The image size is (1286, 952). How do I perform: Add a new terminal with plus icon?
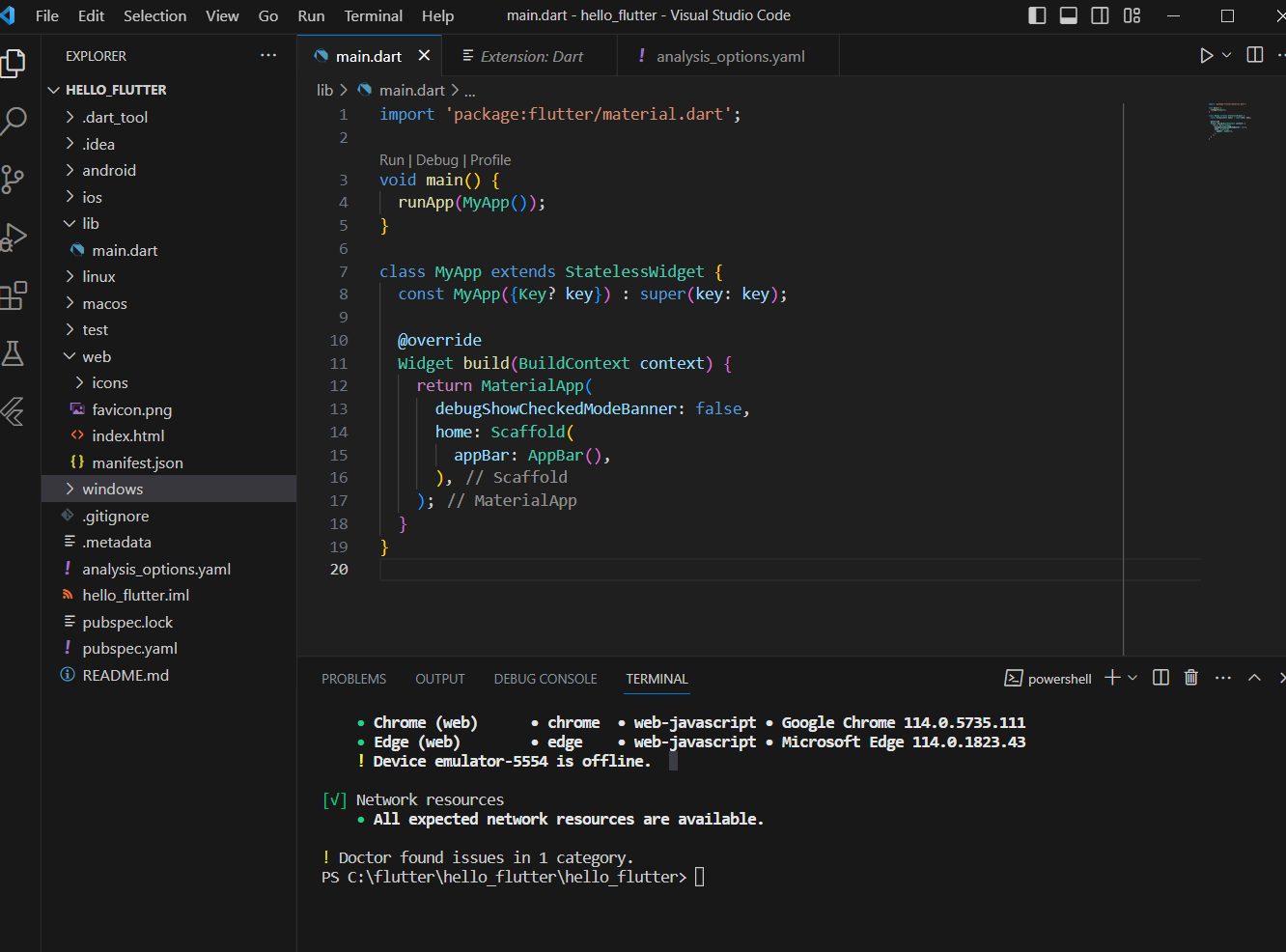1112,678
